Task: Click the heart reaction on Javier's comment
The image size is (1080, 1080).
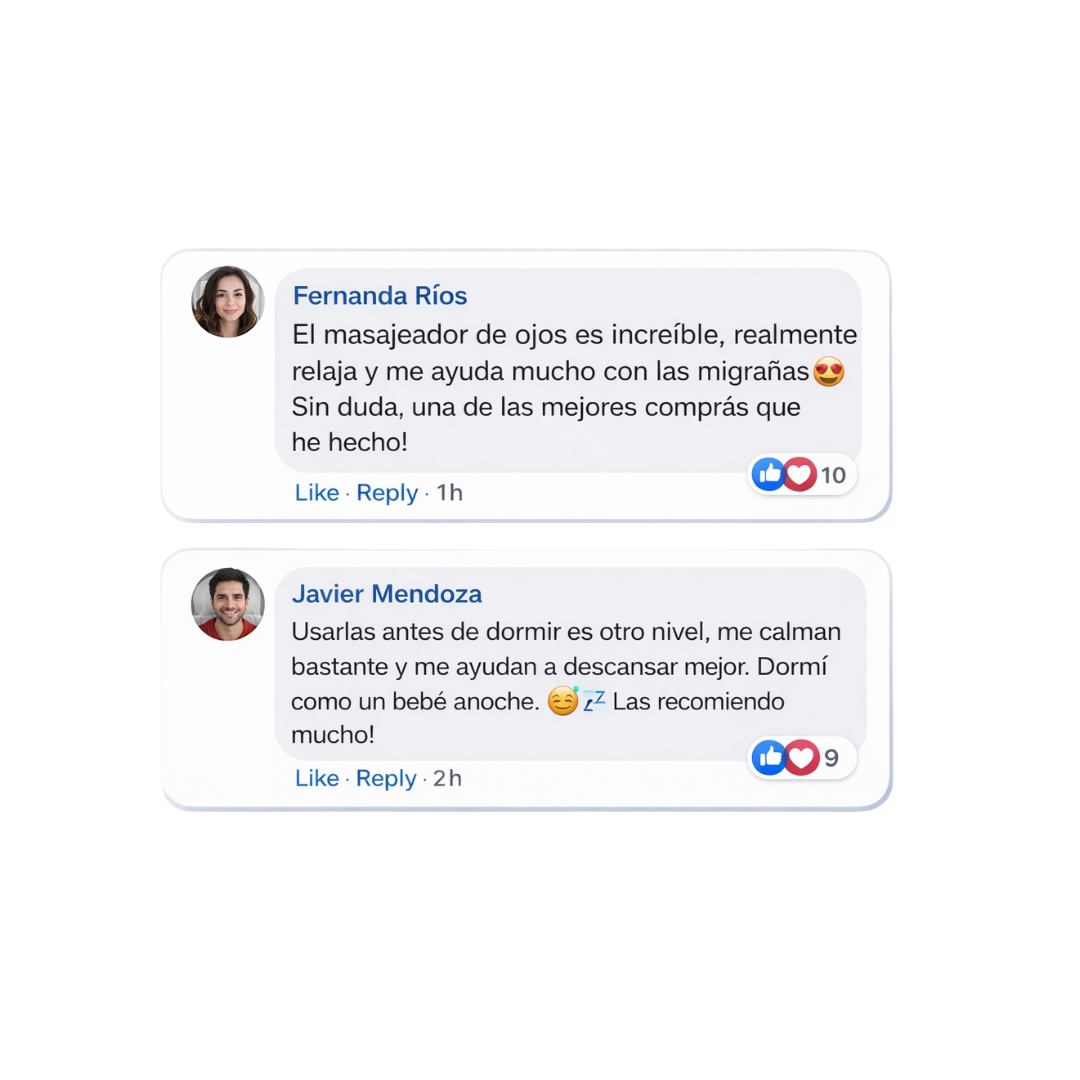Action: (x=802, y=758)
